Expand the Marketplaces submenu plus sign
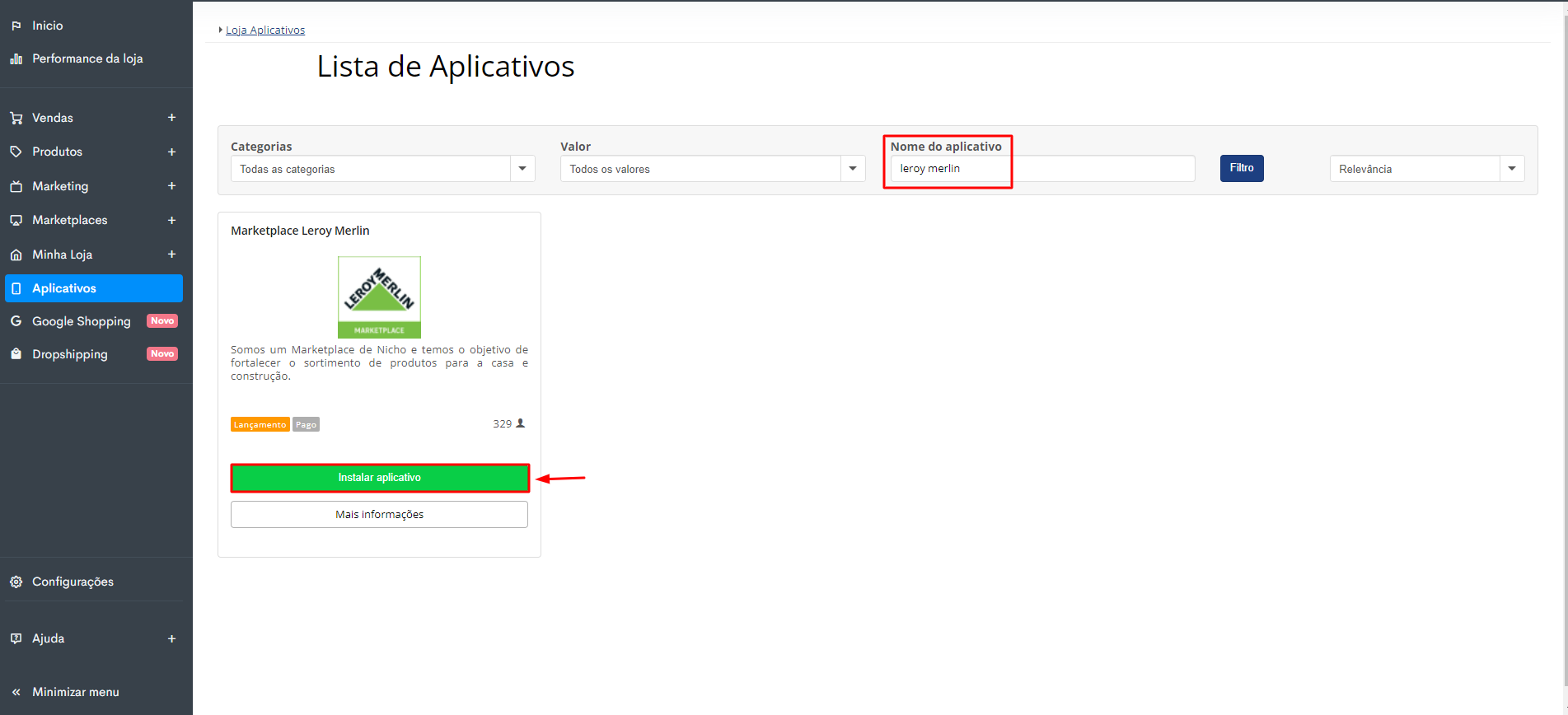 [171, 220]
